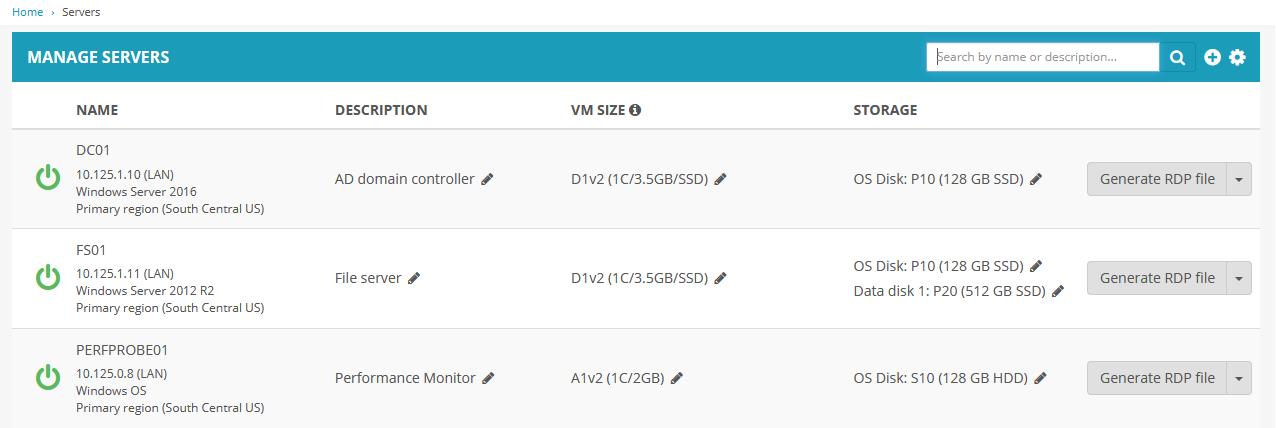The height and width of the screenshot is (428, 1276).
Task: Expand PERFPROBE01 Generate RDP file dropdown arrow
Action: [x=1238, y=378]
